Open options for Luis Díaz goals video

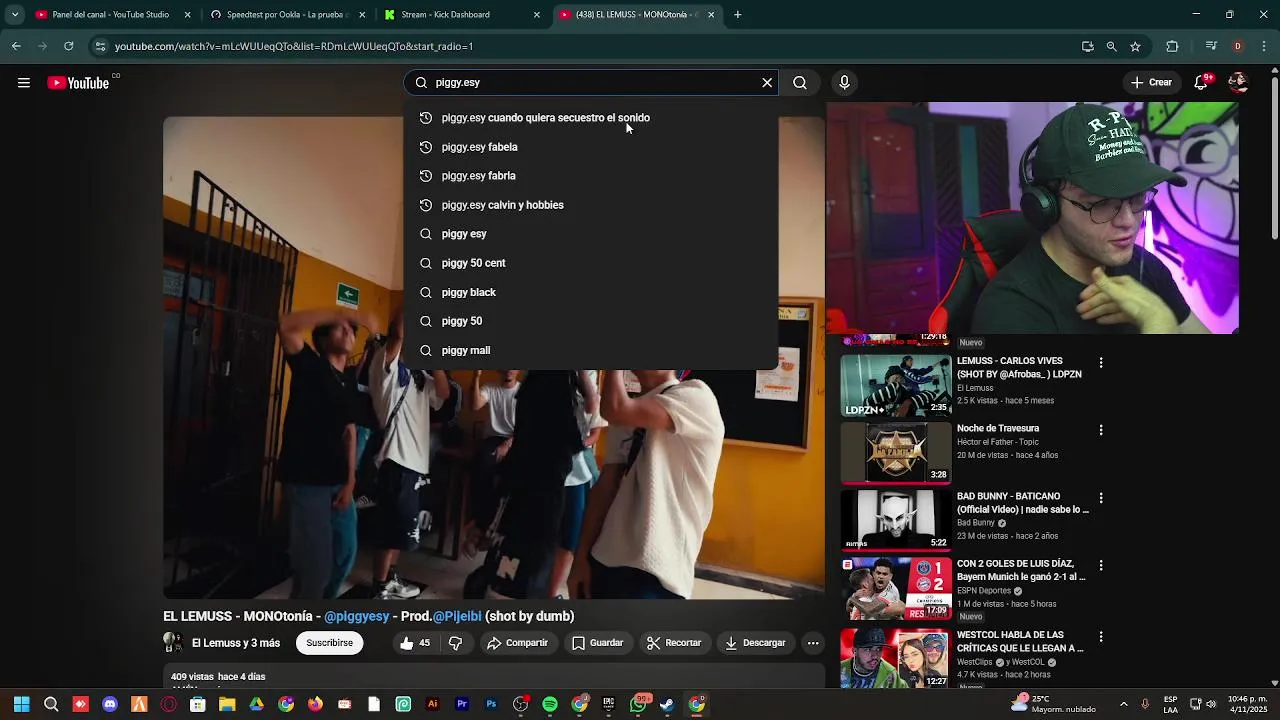click(1101, 565)
